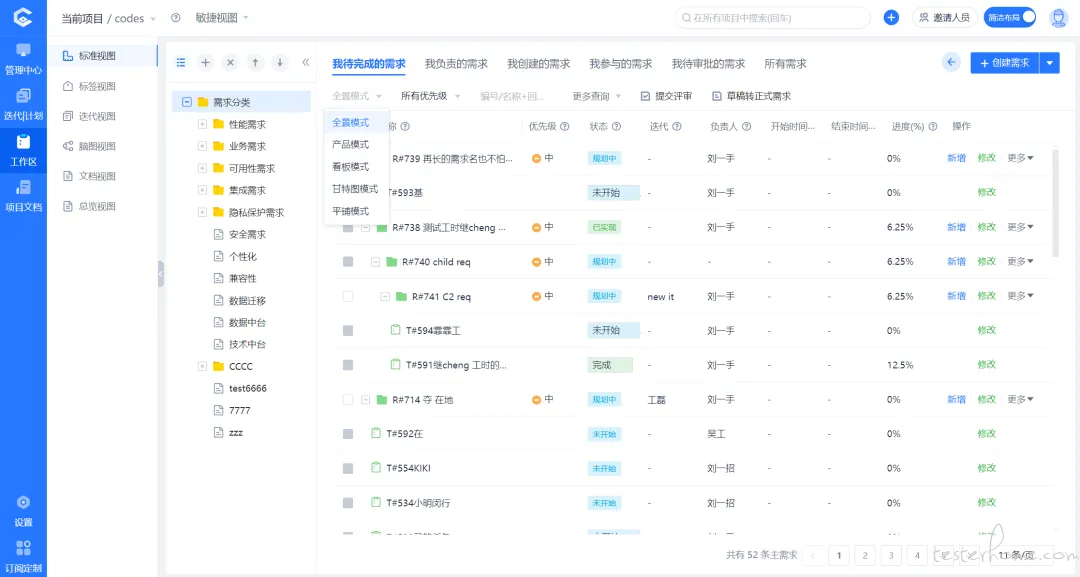
Task: Check the checkbox for T#594 row
Action: [348, 331]
